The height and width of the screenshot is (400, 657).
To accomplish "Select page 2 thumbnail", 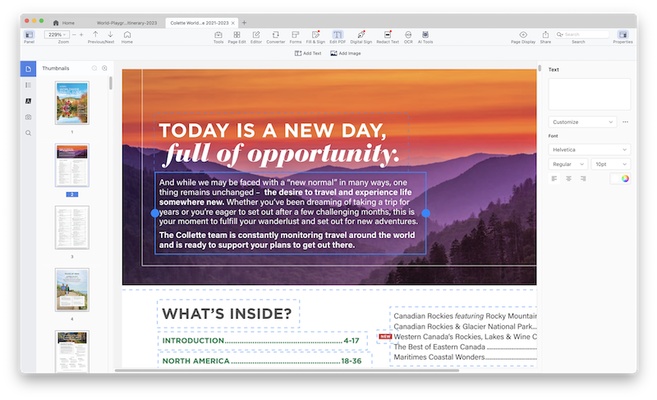I will click(72, 165).
